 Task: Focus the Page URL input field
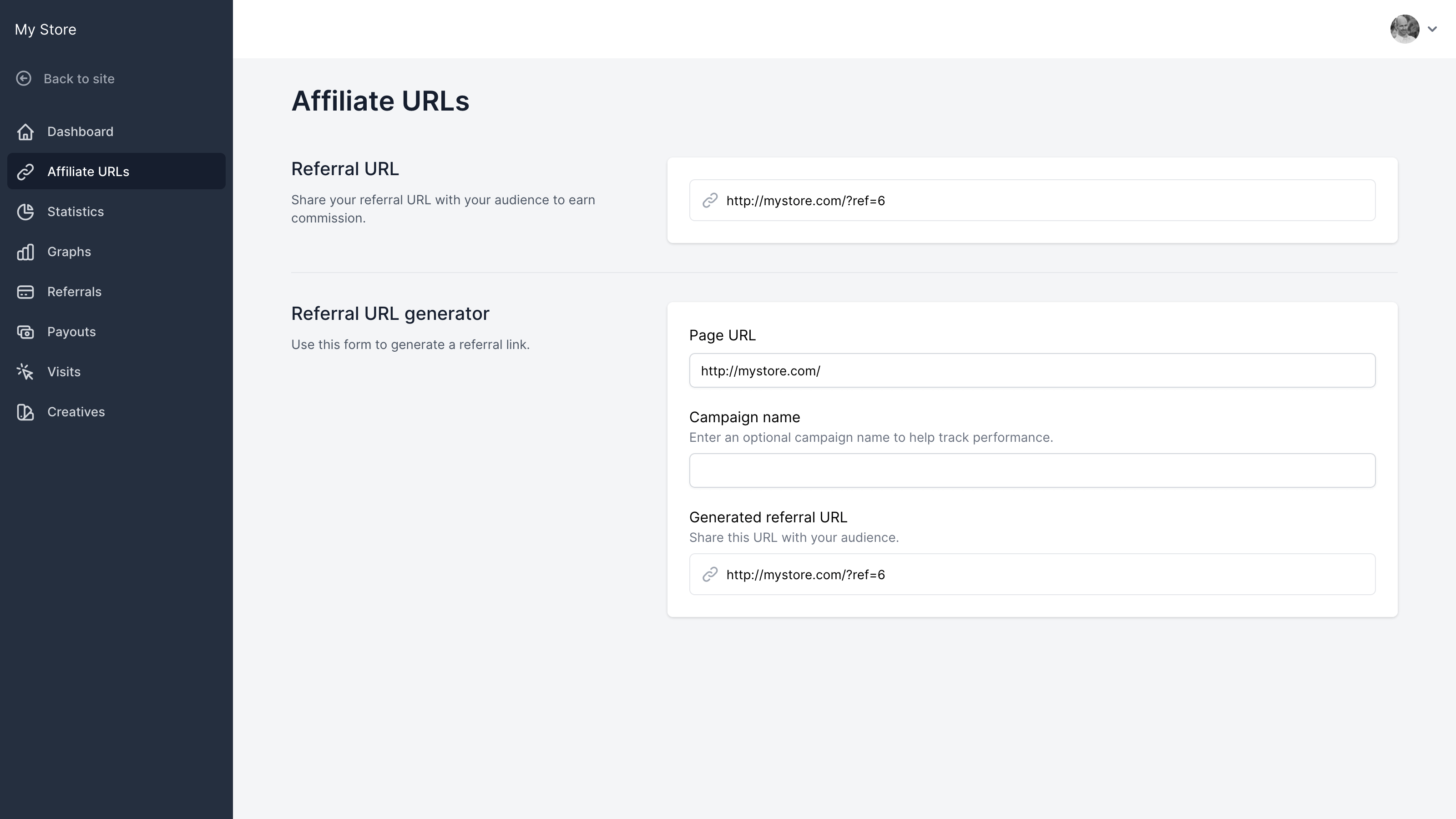tap(1032, 371)
